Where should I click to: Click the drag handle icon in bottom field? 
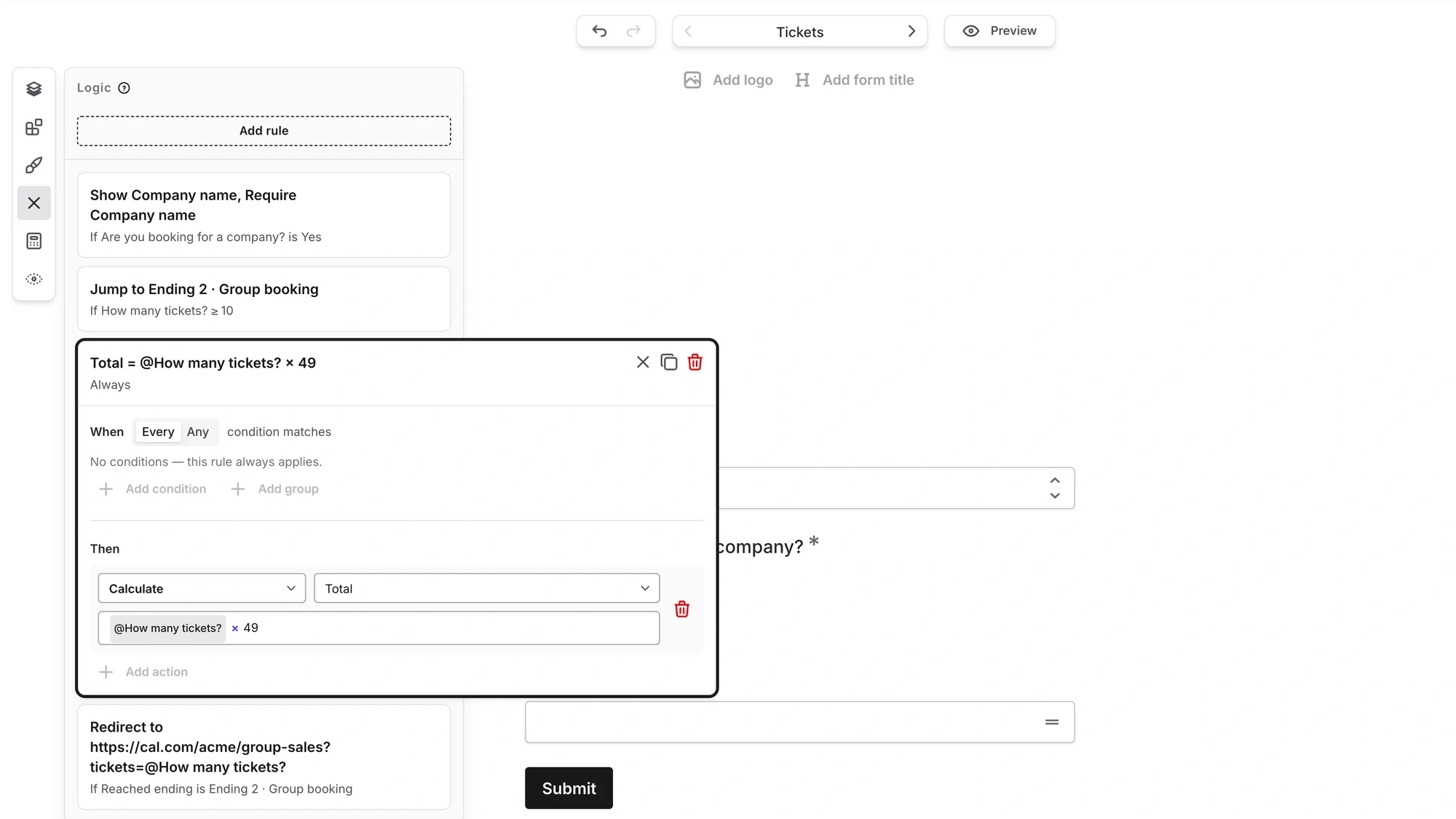point(1052,722)
